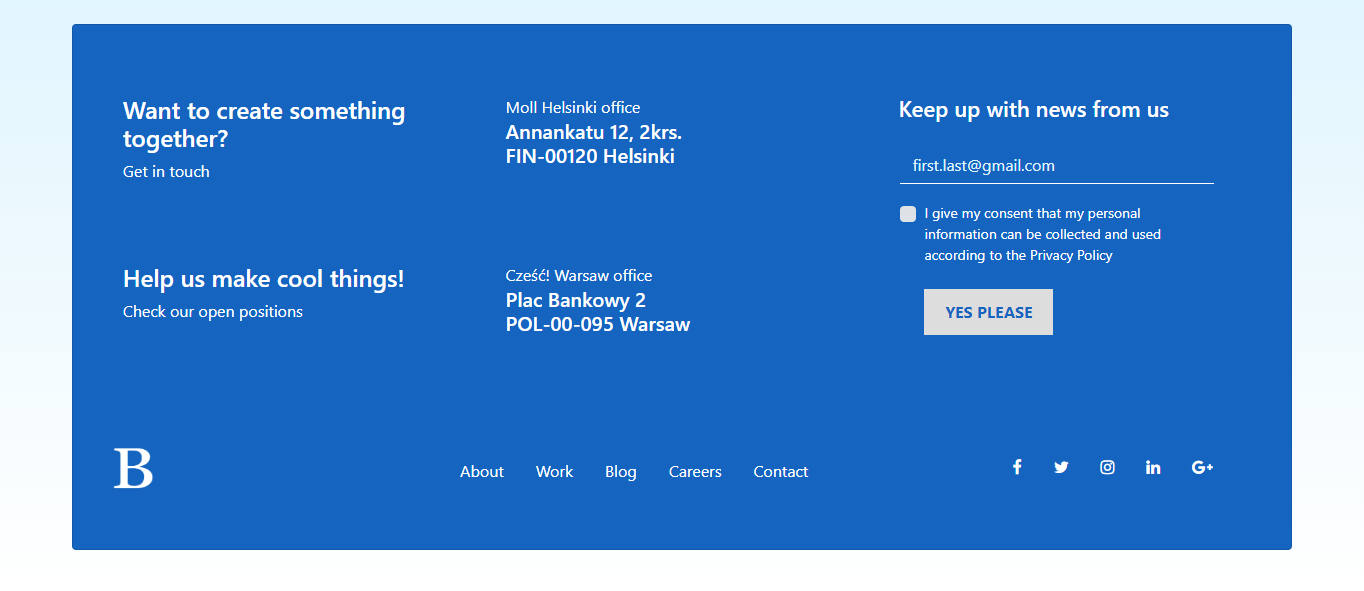Click the B logo in the footer
This screenshot has width=1364, height=591.
135,466
